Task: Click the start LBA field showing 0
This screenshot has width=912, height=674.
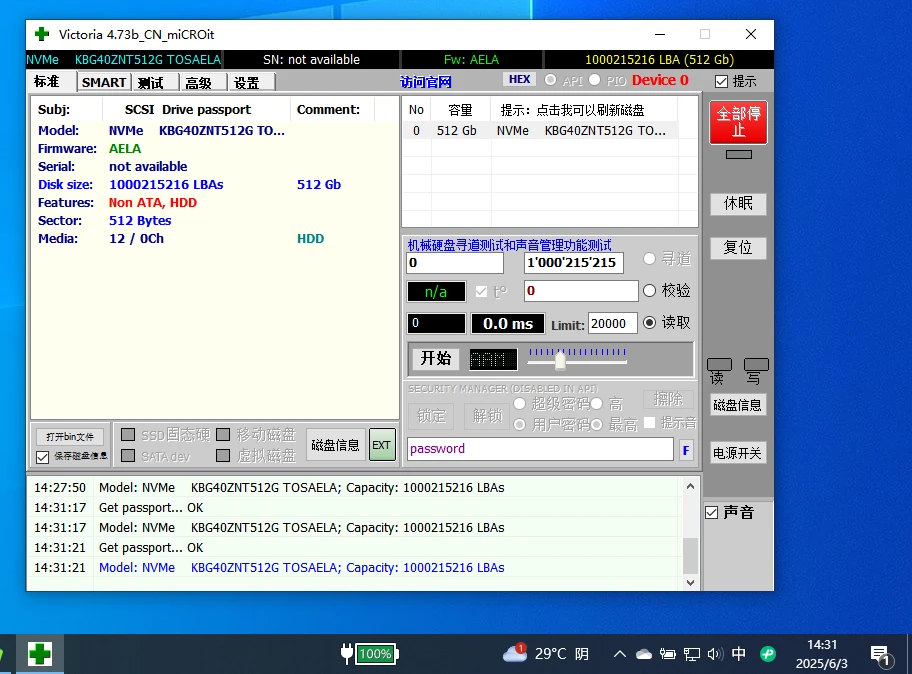Action: coord(455,263)
